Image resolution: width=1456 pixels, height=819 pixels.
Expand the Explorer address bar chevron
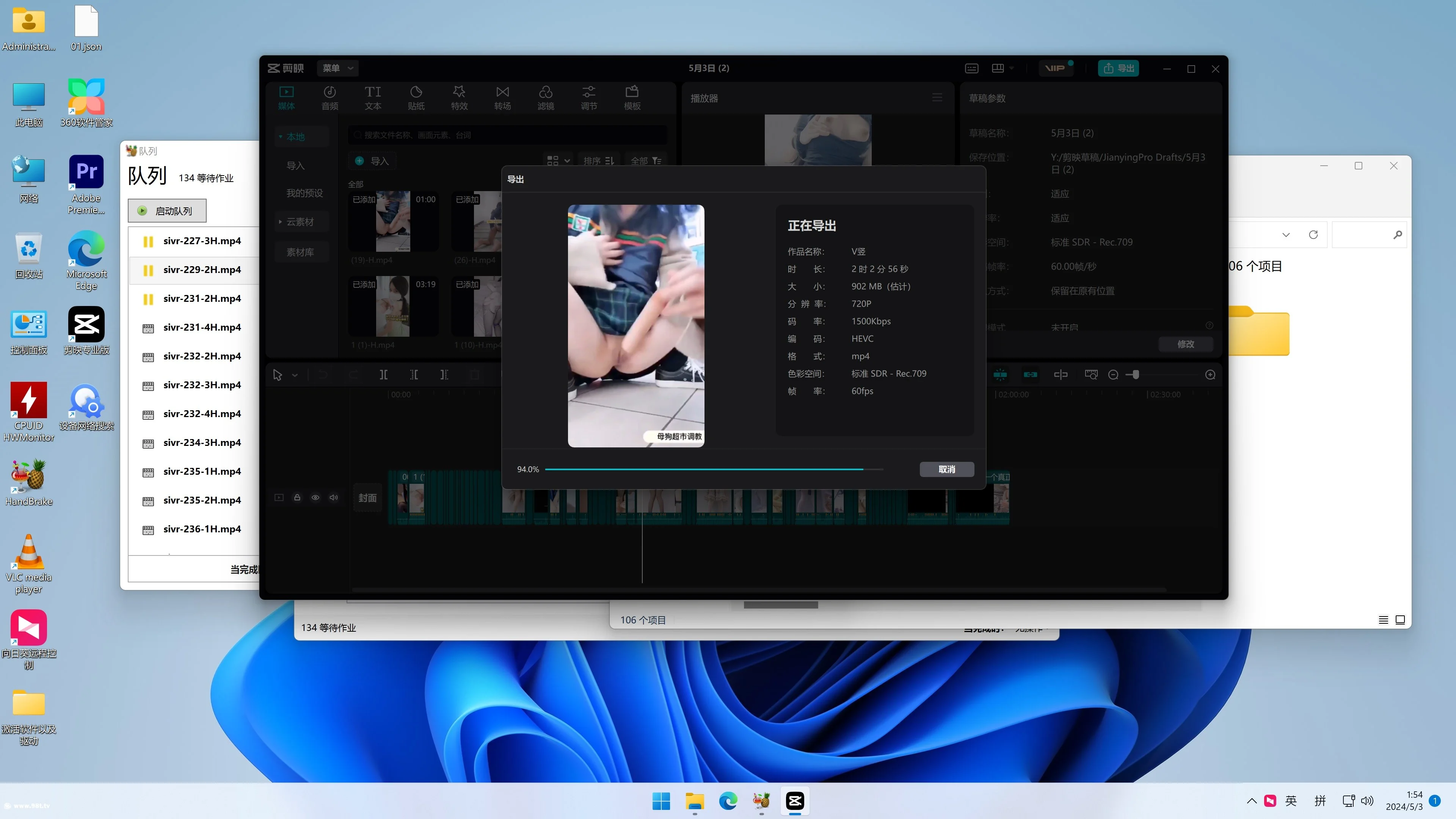(x=1286, y=235)
